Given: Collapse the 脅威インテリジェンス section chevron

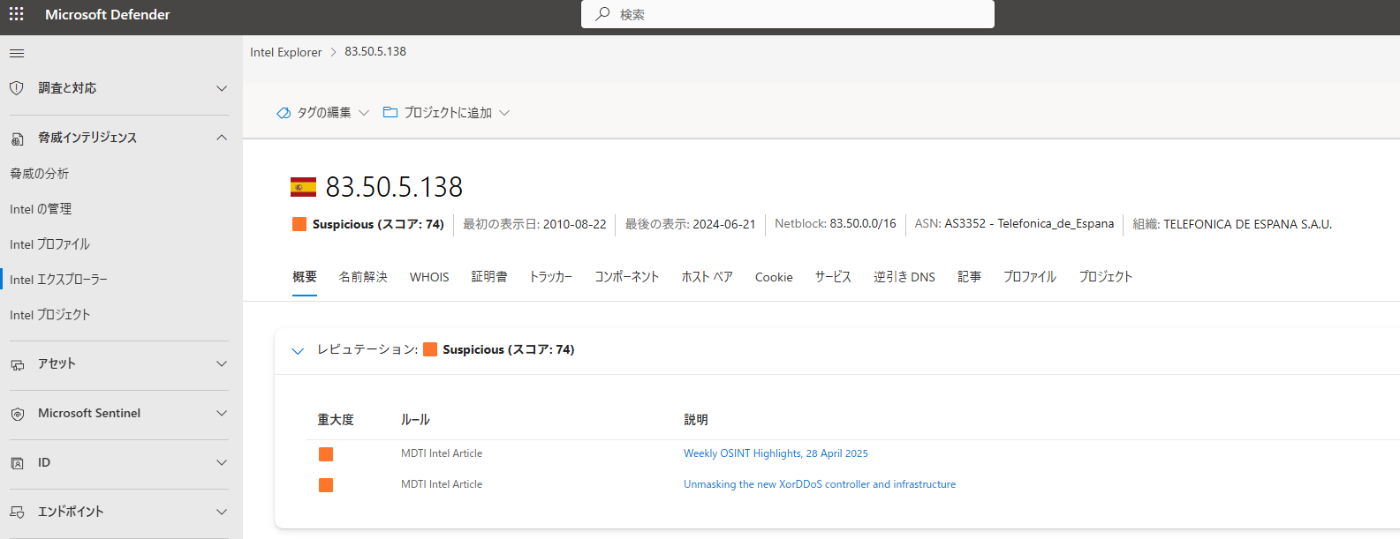Looking at the screenshot, I should click(222, 138).
